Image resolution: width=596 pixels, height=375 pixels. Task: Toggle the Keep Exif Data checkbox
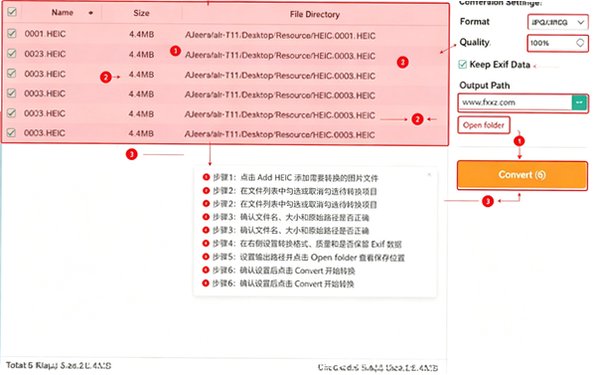click(x=462, y=64)
